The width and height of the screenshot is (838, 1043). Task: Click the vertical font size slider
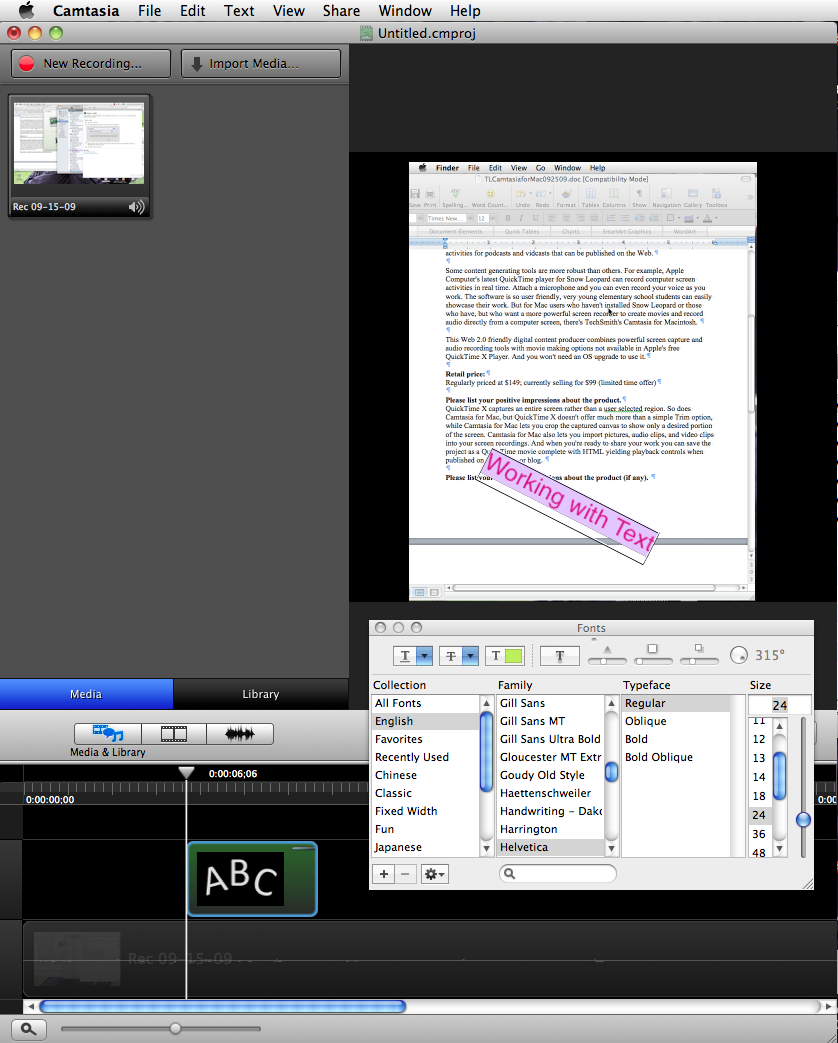pos(803,787)
